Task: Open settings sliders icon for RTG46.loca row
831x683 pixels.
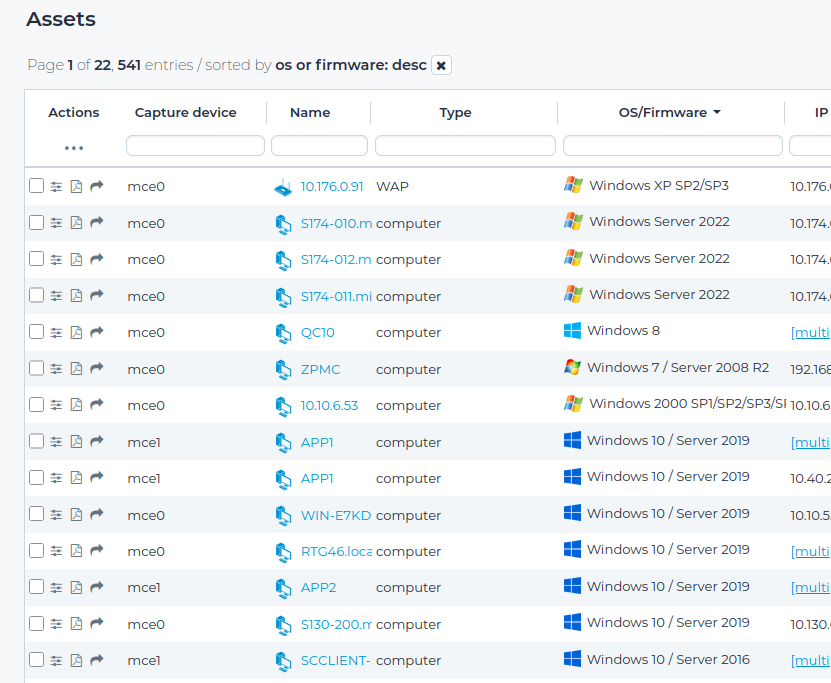Action: click(x=56, y=551)
